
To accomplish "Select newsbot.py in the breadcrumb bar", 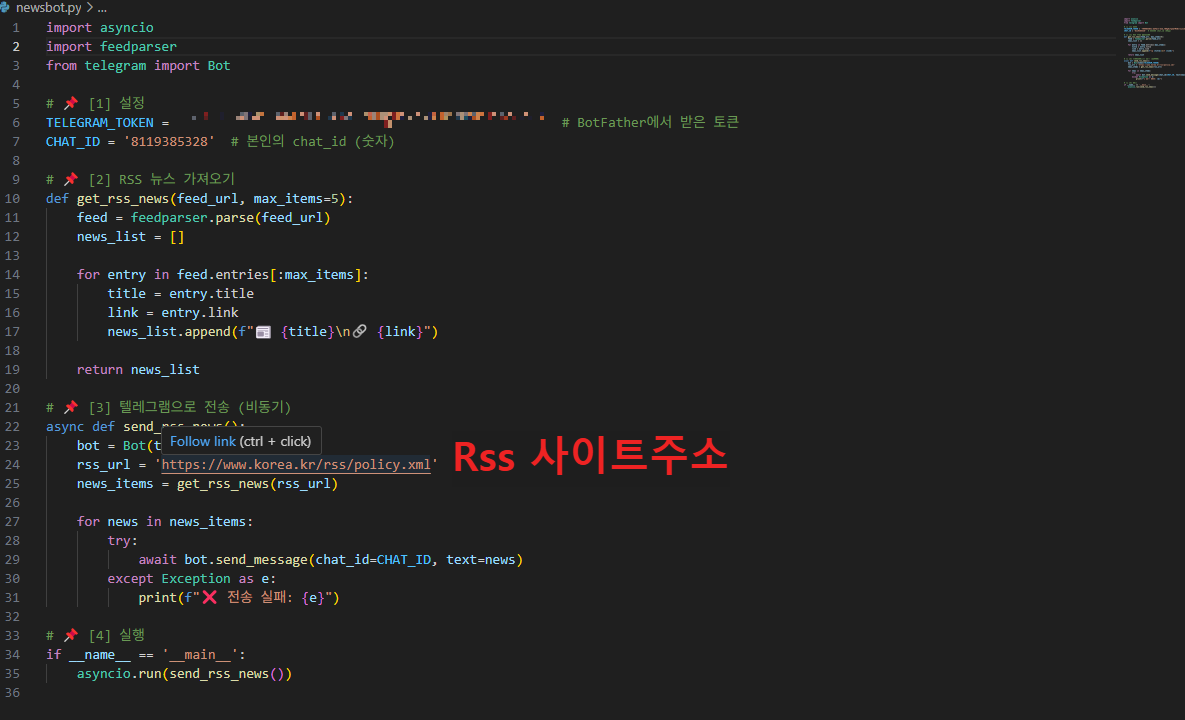I will click(x=48, y=7).
